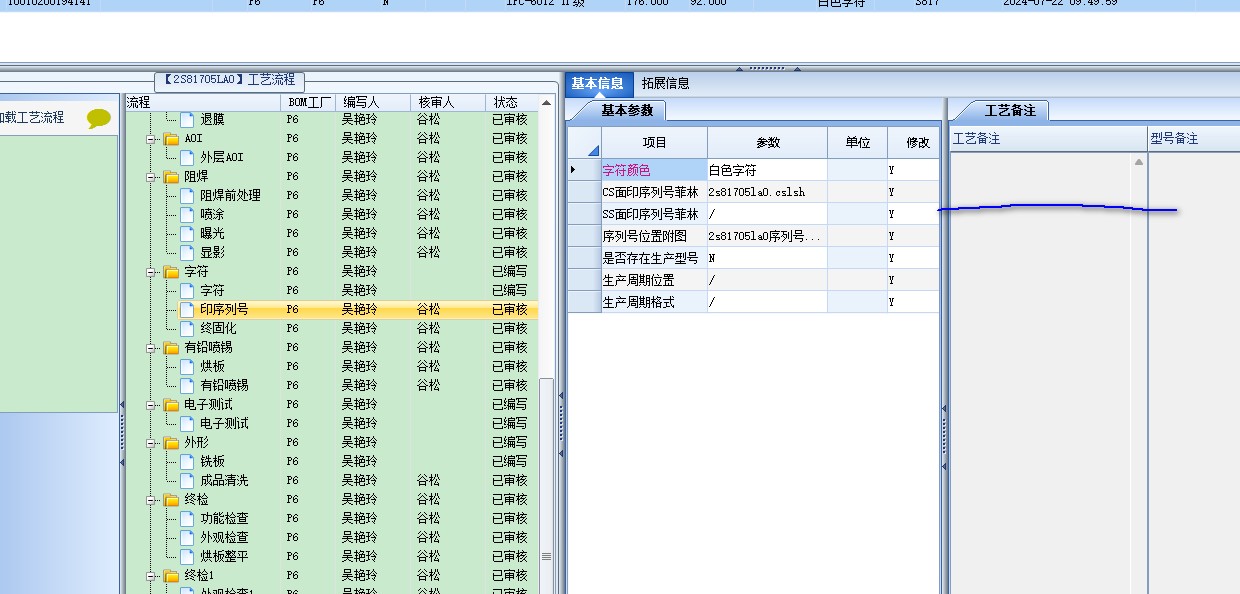The width and height of the screenshot is (1240, 594).
Task: Click the yellow speech bubble comment icon
Action: point(99,119)
